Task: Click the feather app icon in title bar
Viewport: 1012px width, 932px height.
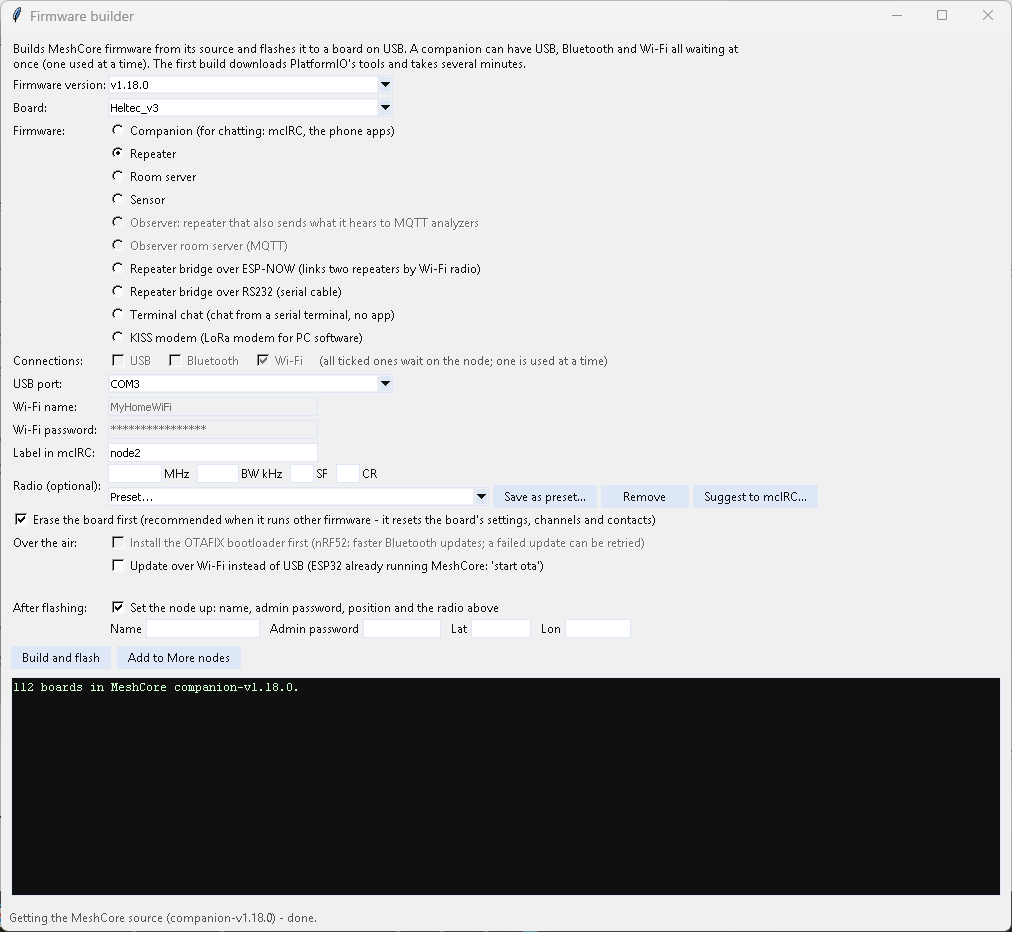Action: click(x=17, y=15)
